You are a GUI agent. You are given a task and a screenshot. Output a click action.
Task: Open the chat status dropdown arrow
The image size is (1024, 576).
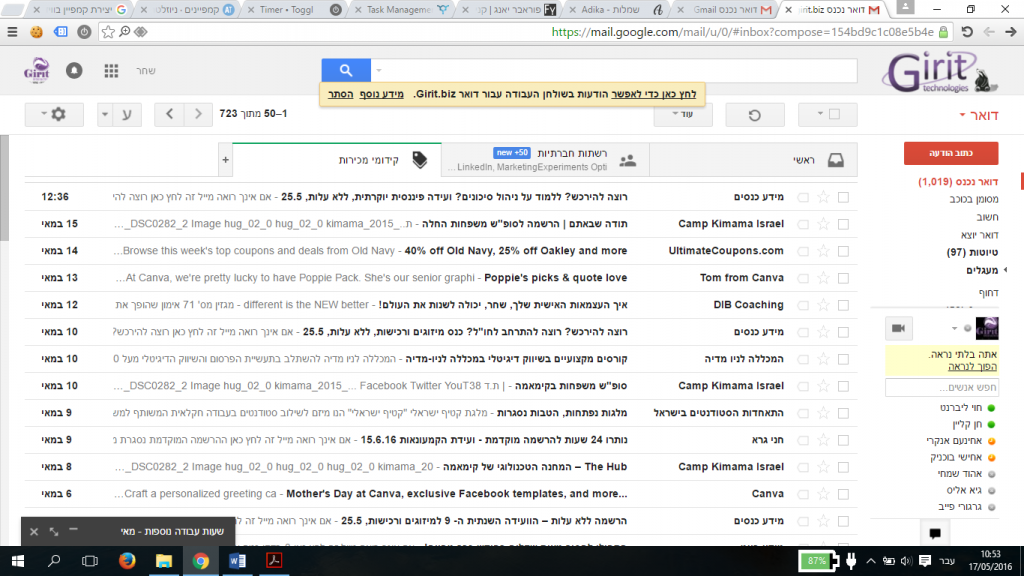[x=954, y=328]
